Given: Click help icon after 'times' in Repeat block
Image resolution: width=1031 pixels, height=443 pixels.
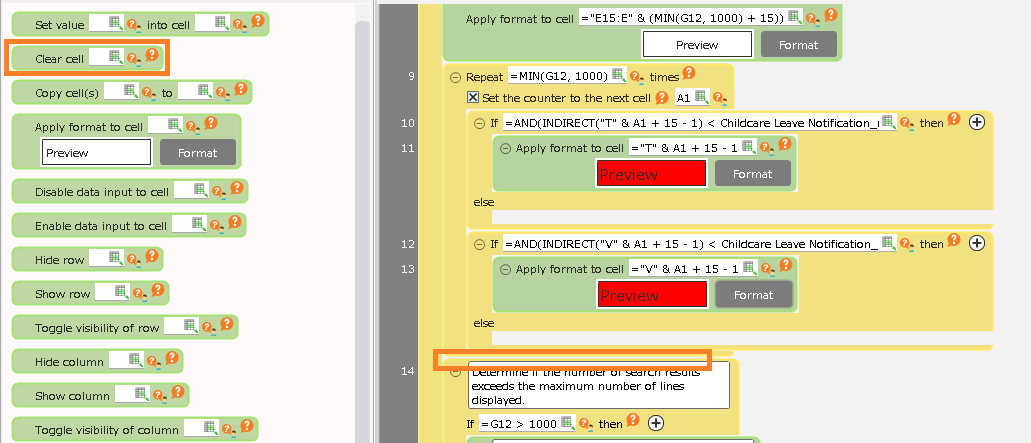Looking at the screenshot, I should (688, 74).
